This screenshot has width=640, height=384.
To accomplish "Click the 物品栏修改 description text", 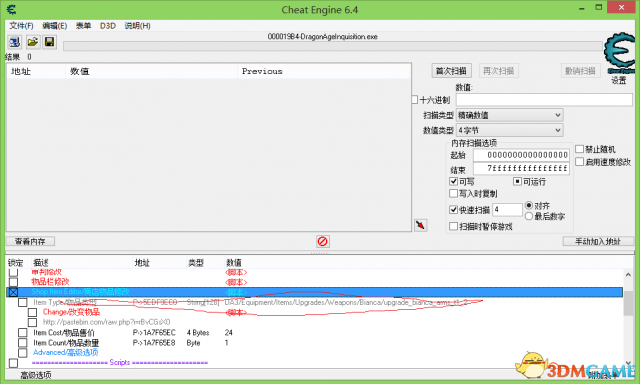I will [x=50, y=282].
